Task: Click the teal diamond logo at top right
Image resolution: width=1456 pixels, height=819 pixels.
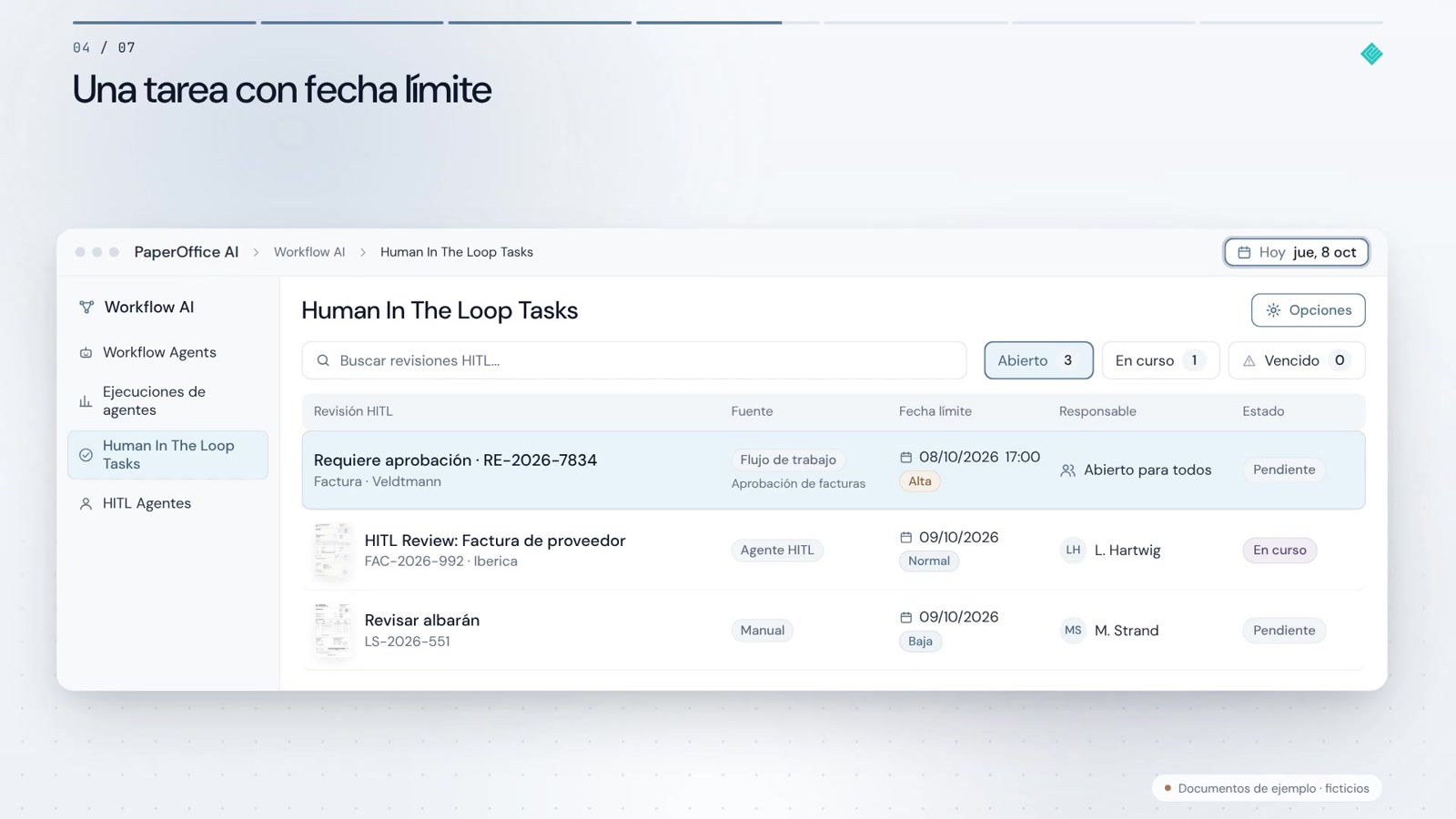Action: point(1371,55)
